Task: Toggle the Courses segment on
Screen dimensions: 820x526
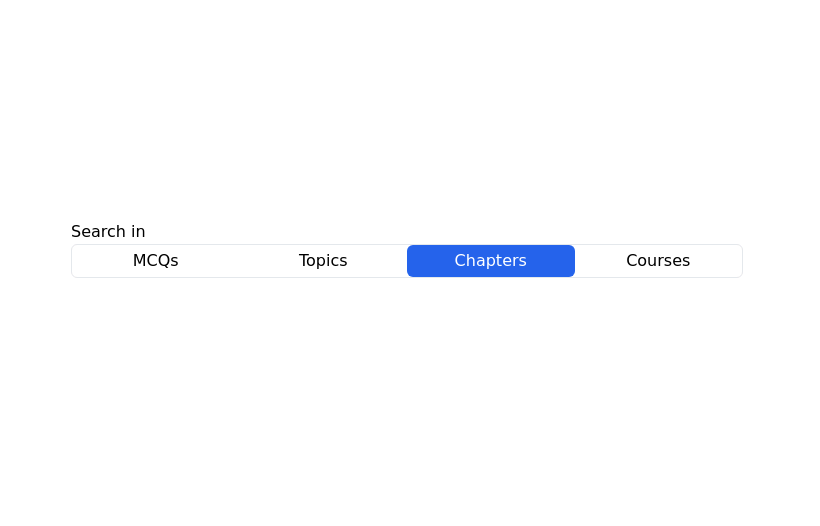Action: pos(658,261)
